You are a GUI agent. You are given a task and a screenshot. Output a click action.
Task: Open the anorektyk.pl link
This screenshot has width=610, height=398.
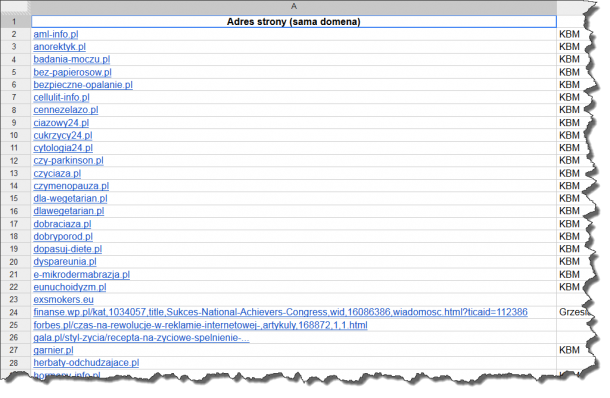click(x=60, y=47)
